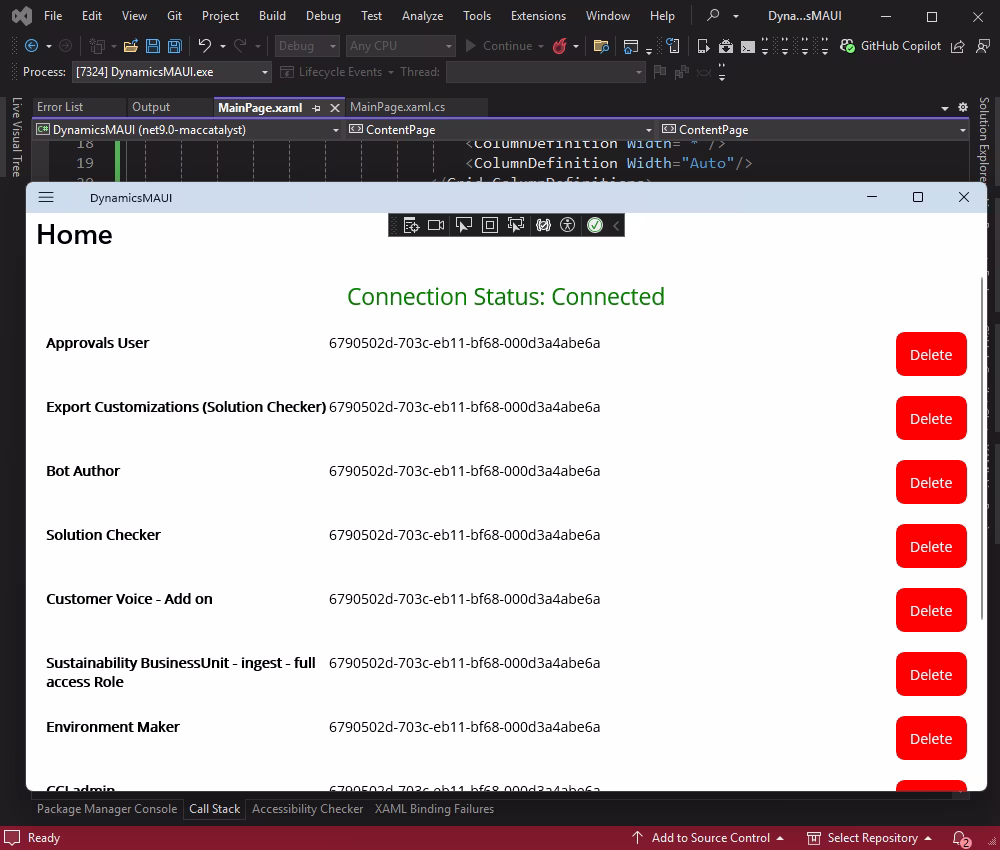Toggle pin on the MainPage.xaml tab
This screenshot has height=850, width=1000.
click(316, 108)
